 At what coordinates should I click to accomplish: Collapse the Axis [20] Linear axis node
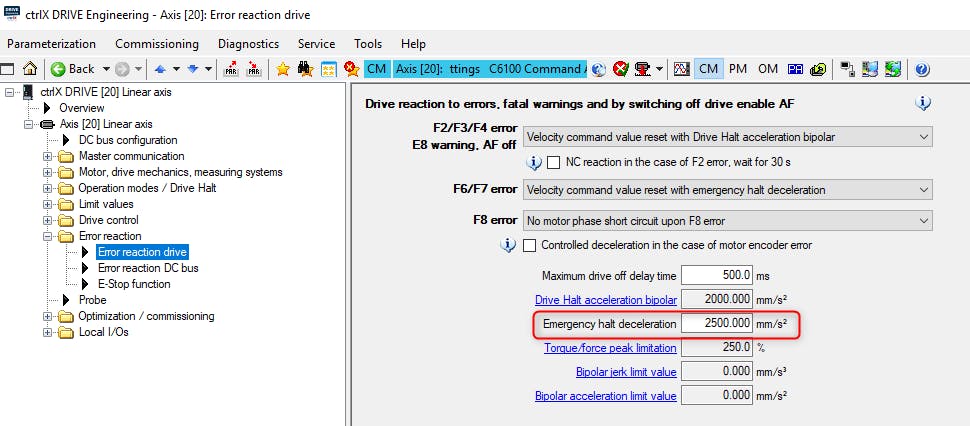[x=28, y=124]
